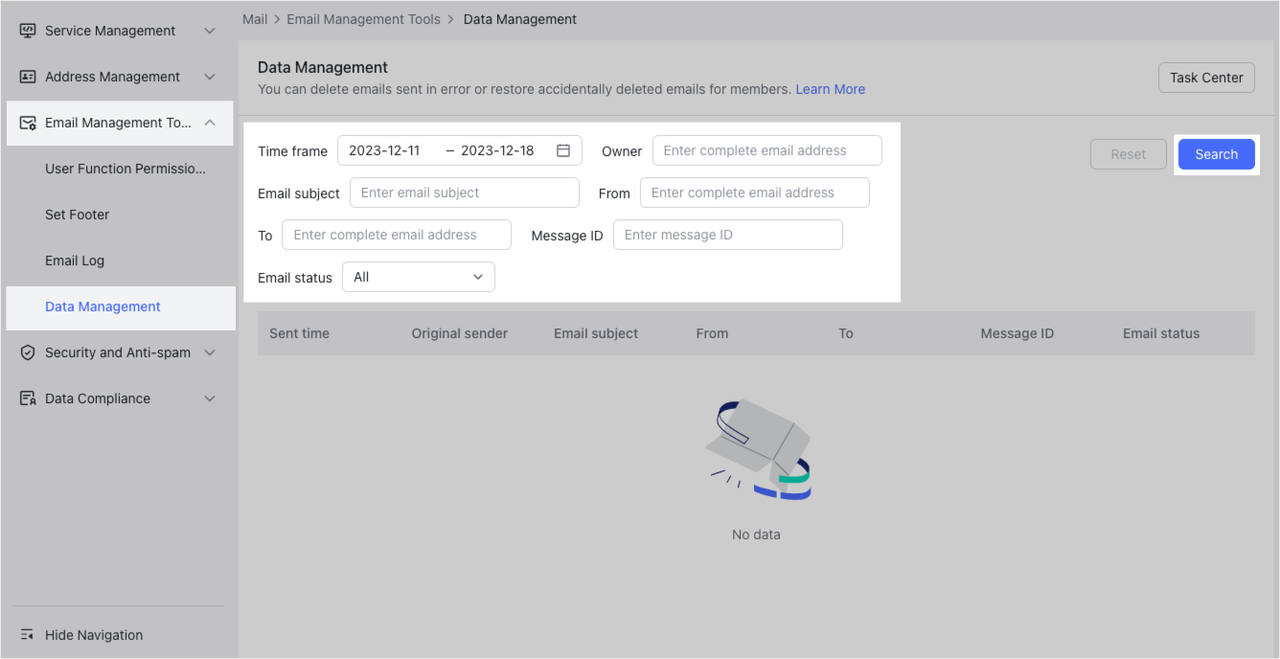Image resolution: width=1280 pixels, height=659 pixels.
Task: Open the Task Center button
Action: 1206,77
